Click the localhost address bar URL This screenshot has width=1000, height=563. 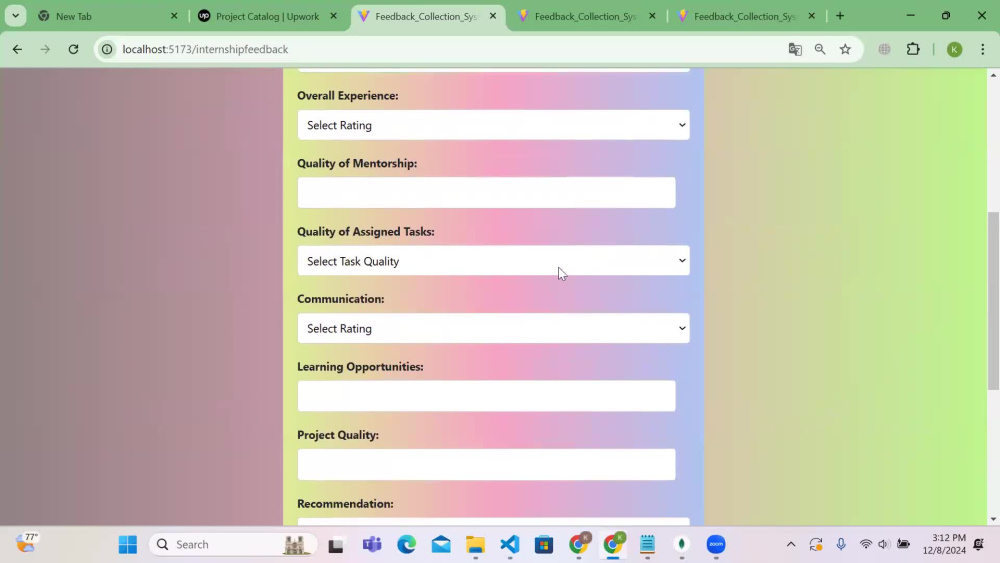(205, 49)
